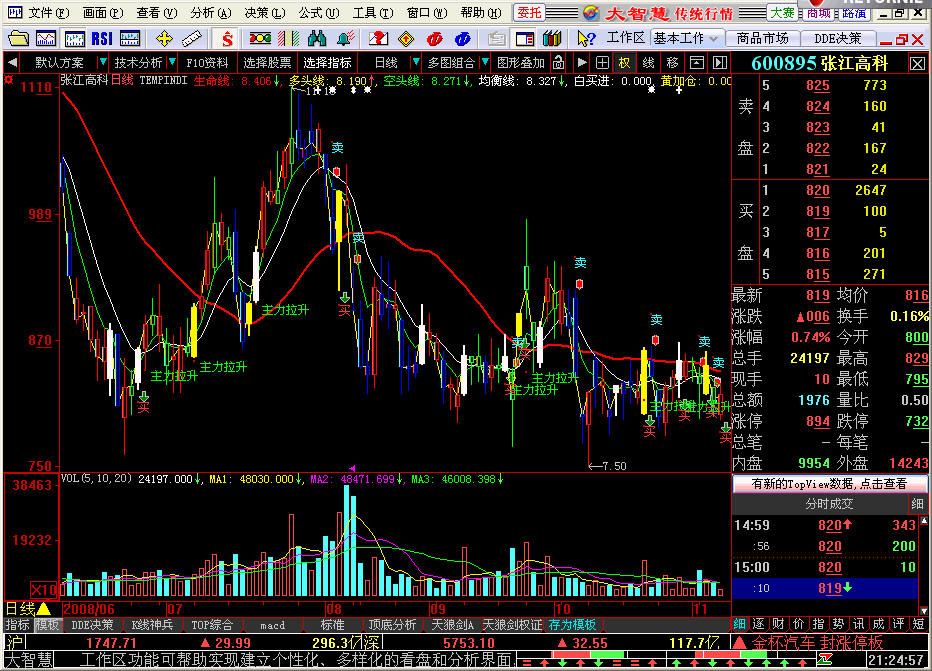This screenshot has width=932, height=671.
Task: Toggle the 移 shift chart button
Action: pos(672,62)
